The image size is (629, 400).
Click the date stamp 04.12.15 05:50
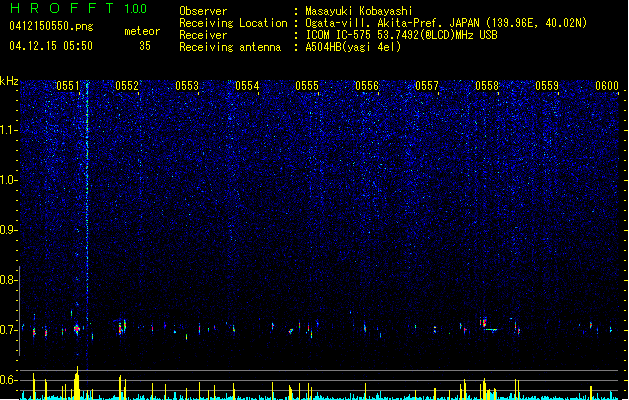pos(51,46)
